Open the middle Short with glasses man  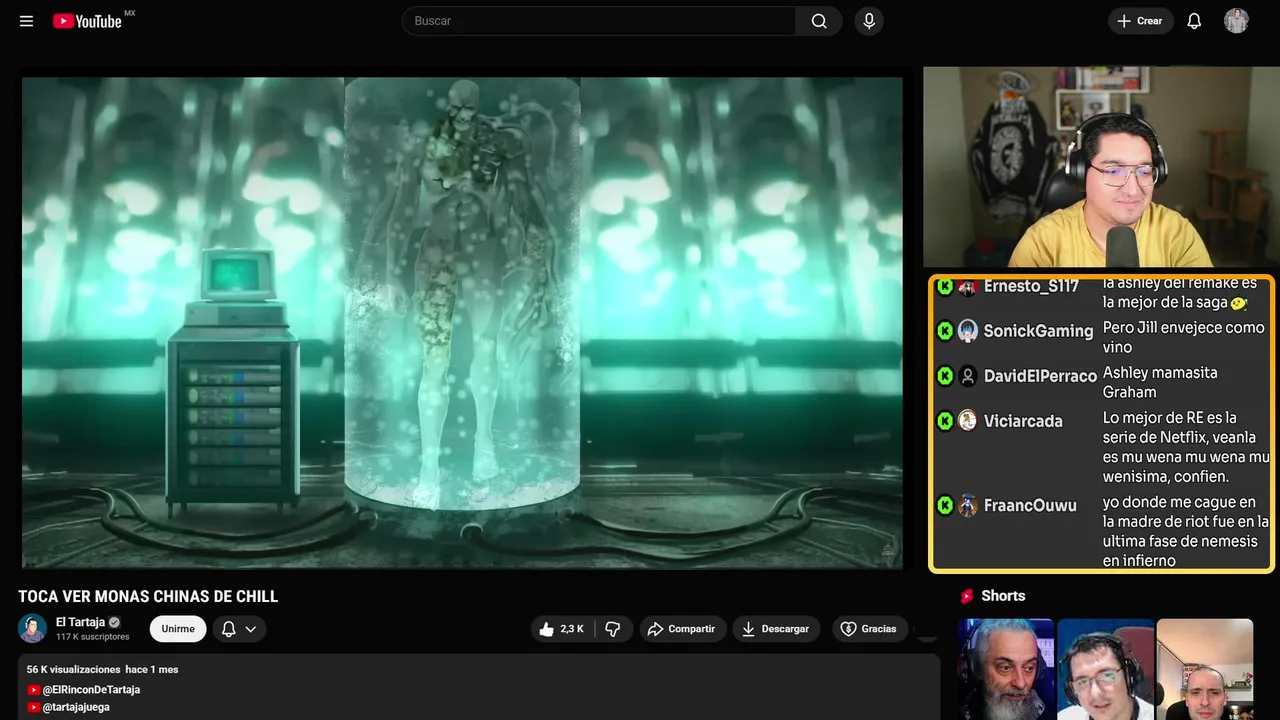1105,669
